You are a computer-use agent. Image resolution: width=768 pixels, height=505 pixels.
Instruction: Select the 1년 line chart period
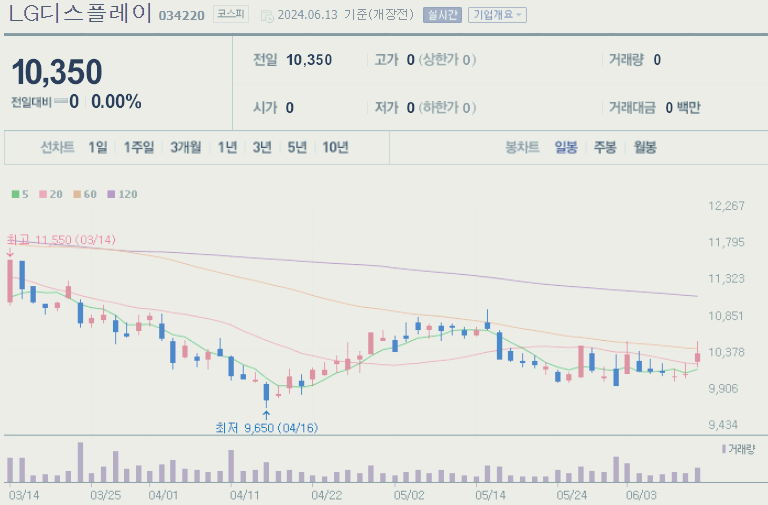click(227, 147)
